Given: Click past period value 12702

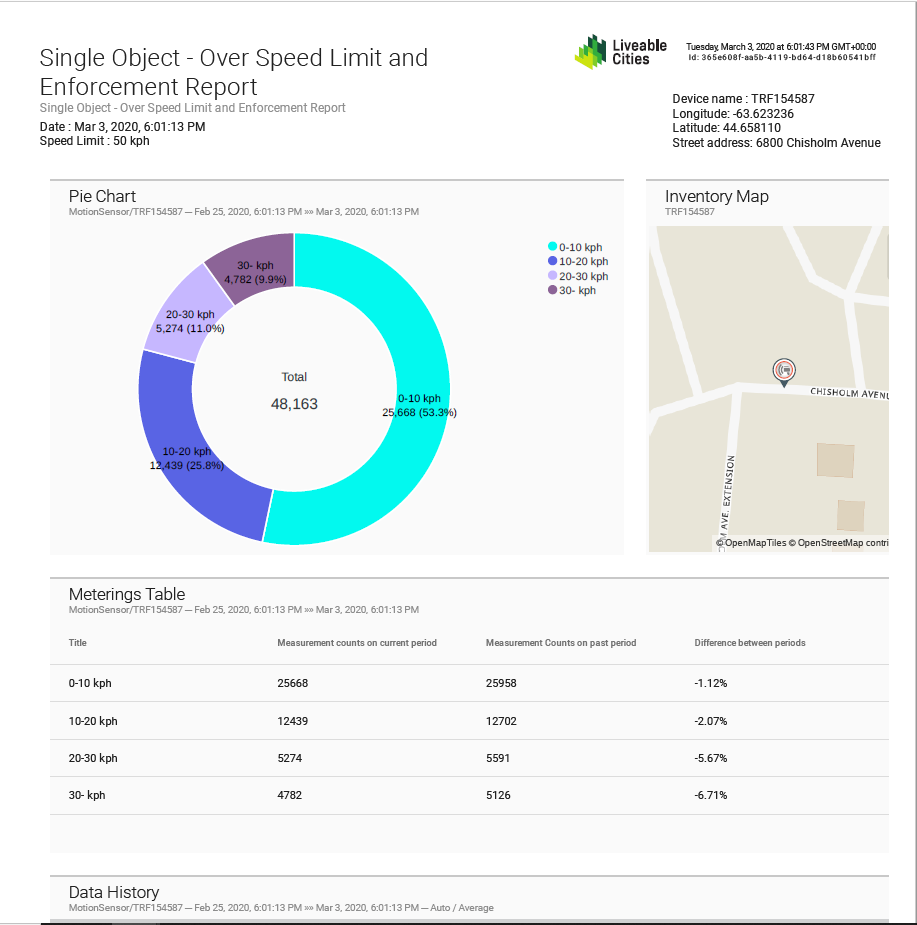Looking at the screenshot, I should pos(501,721).
